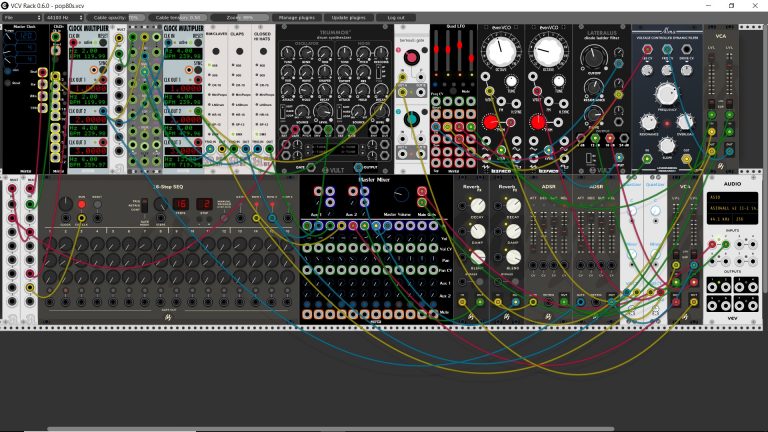Click the big FREQUENCY knob on the dynamic filter
Viewport: 768px width, 432px height.
tap(666, 94)
